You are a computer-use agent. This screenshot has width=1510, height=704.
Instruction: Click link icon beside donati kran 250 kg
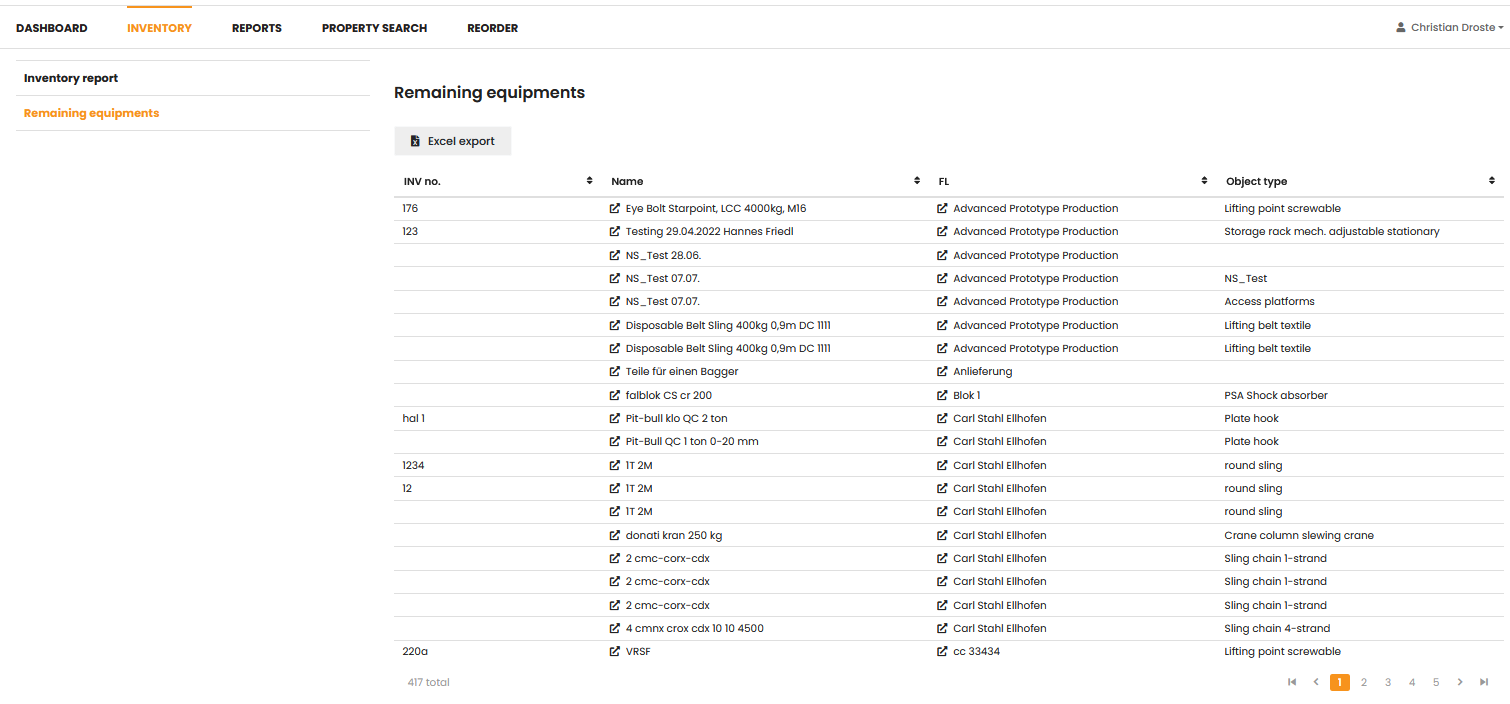pos(615,536)
